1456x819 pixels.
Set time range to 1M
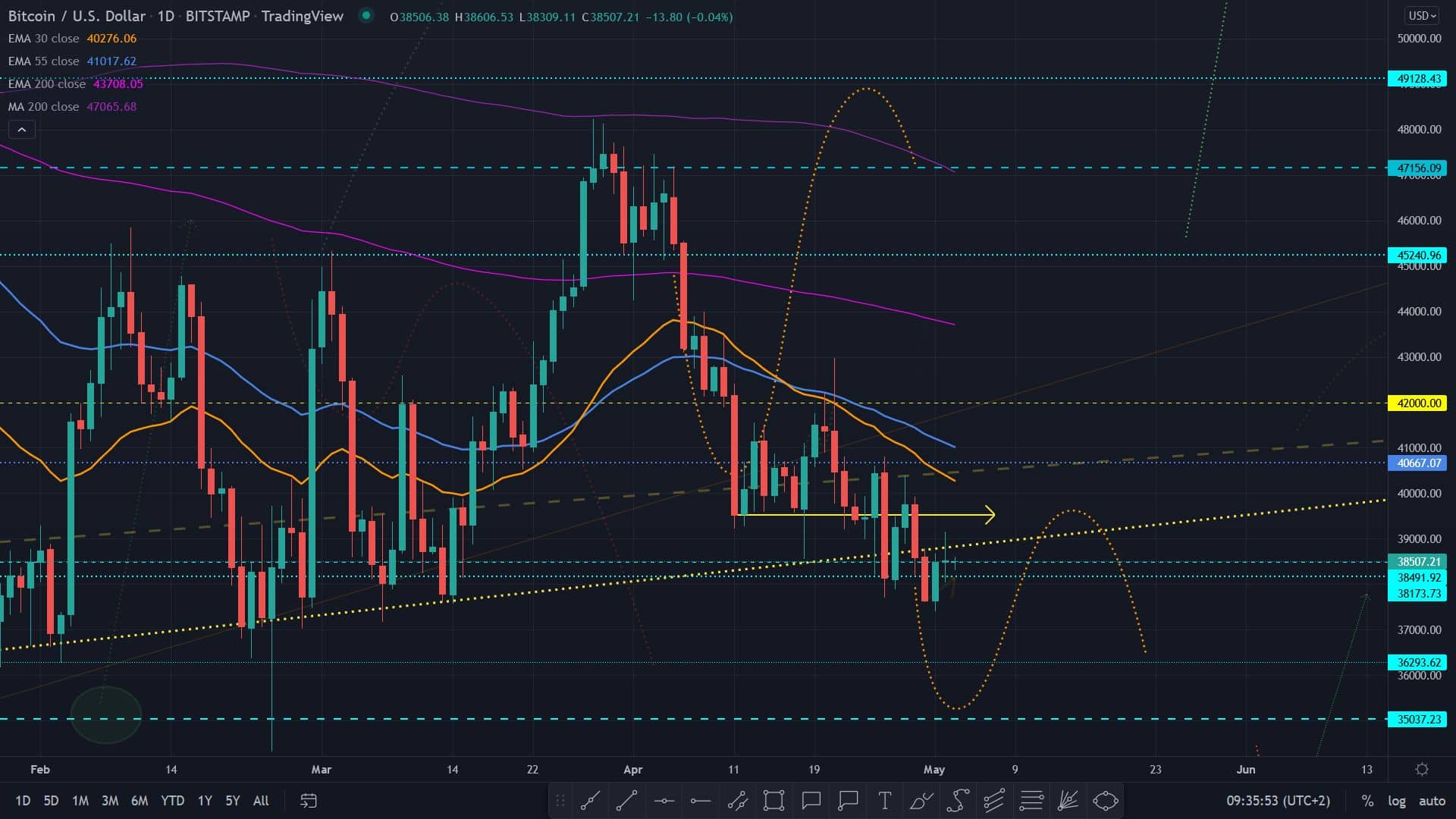tap(80, 801)
